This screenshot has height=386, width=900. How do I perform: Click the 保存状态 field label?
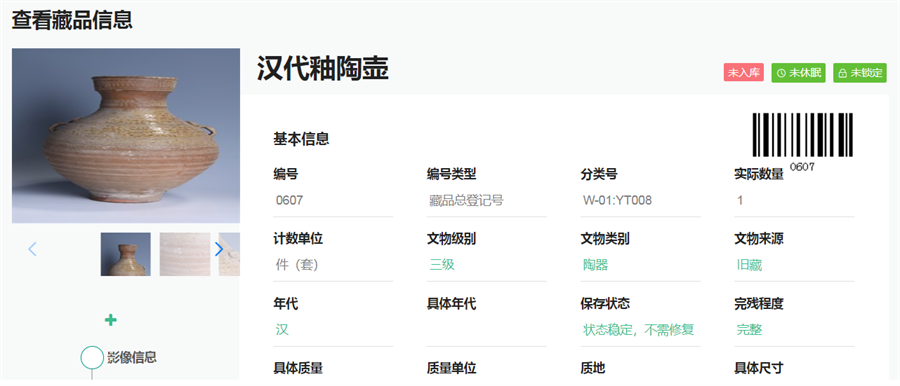point(605,304)
